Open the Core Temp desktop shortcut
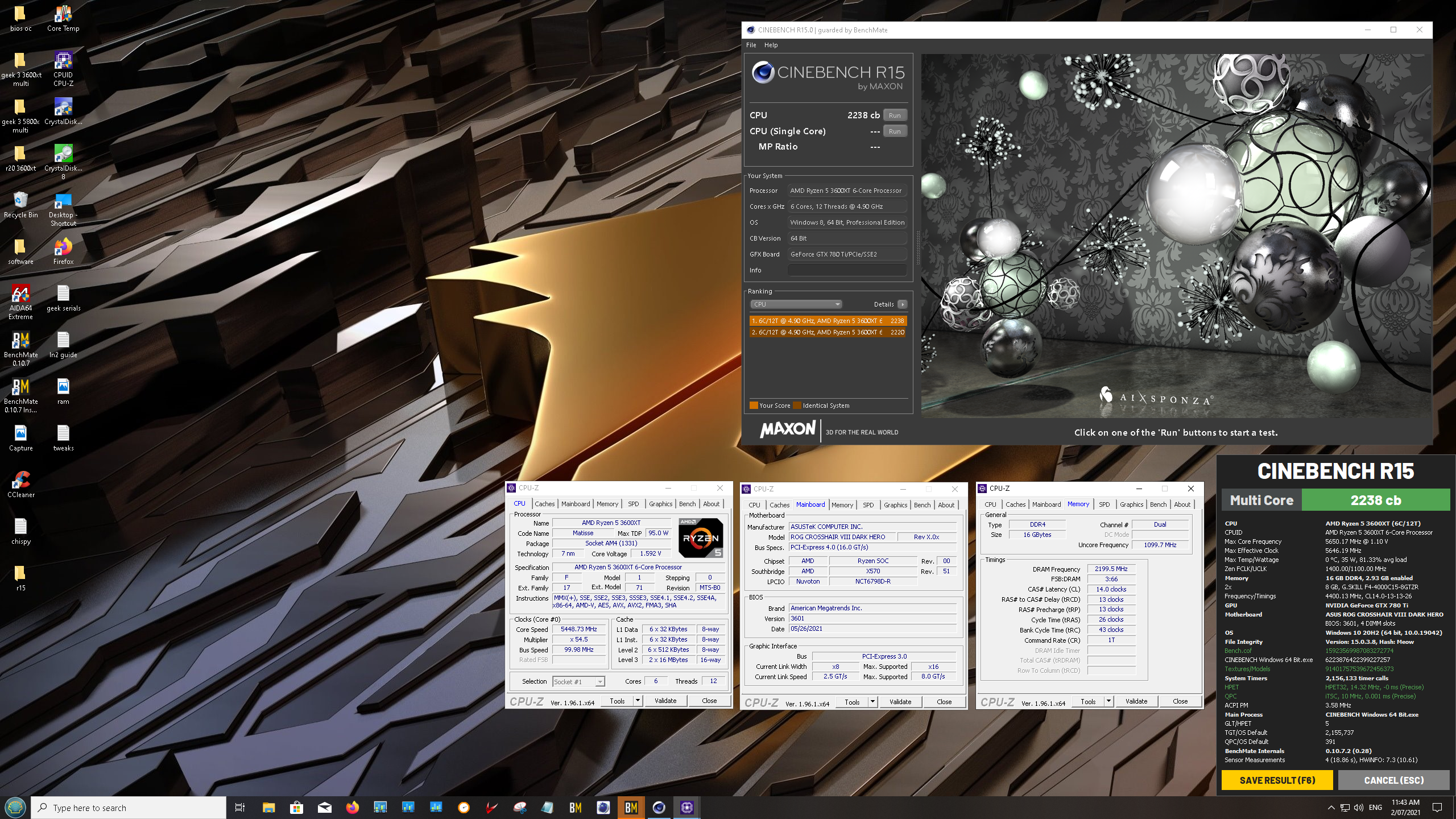The image size is (1456, 819). point(63,18)
